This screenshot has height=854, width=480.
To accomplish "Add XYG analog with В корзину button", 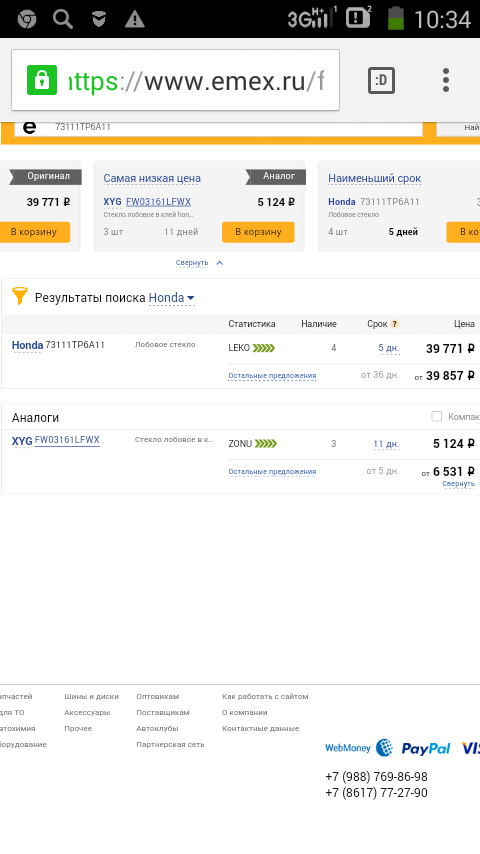I will pos(258,232).
